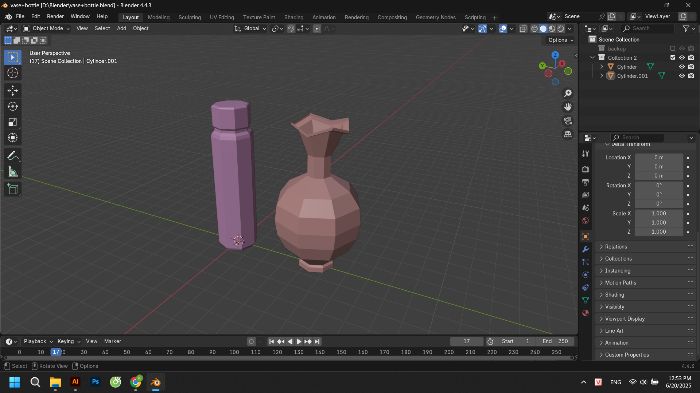Open the viewport Options dropdown
Image resolution: width=700 pixels, height=393 pixels.
pyautogui.click(x=560, y=40)
